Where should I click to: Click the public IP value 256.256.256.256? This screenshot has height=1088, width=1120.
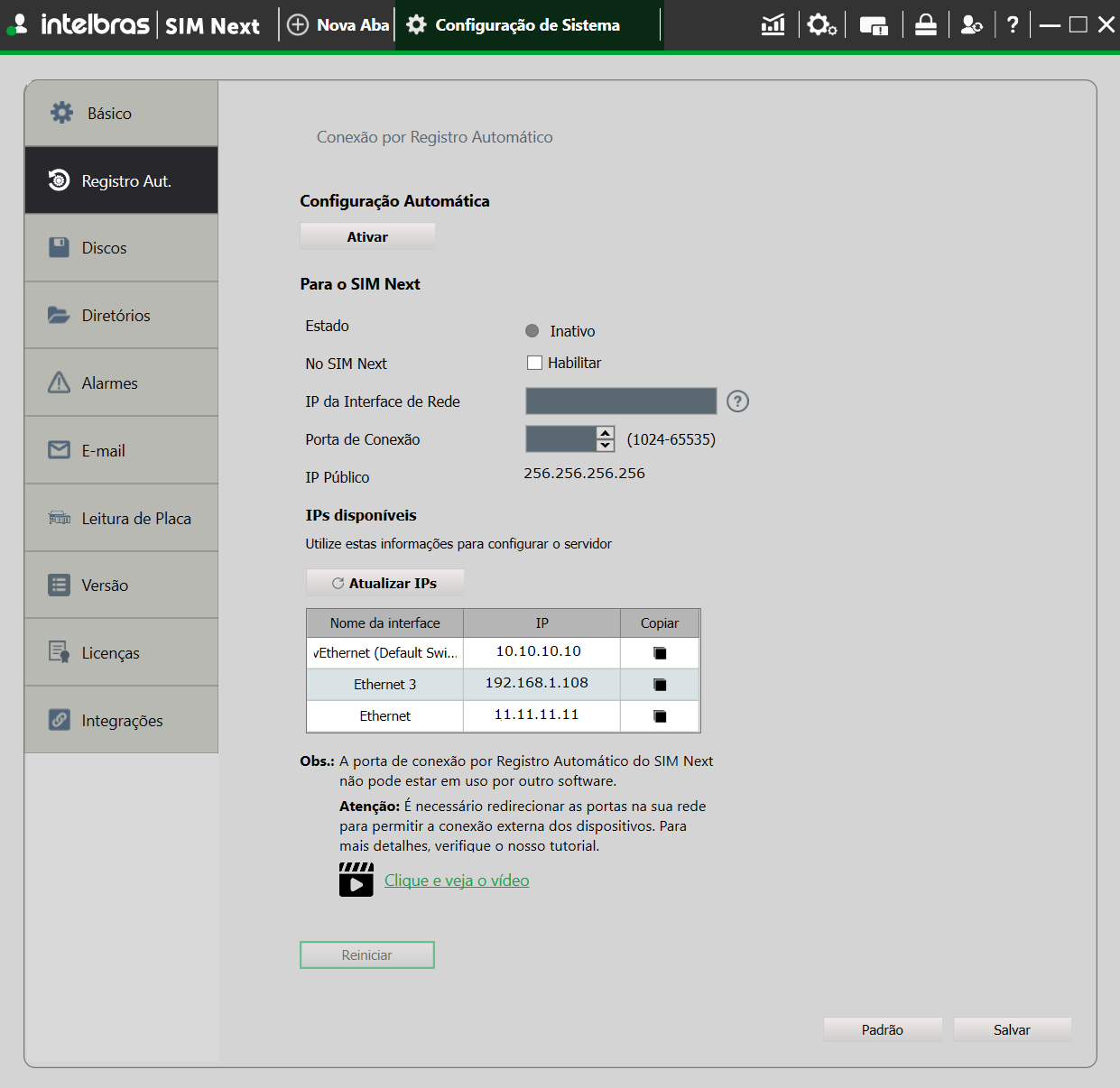coord(585,474)
